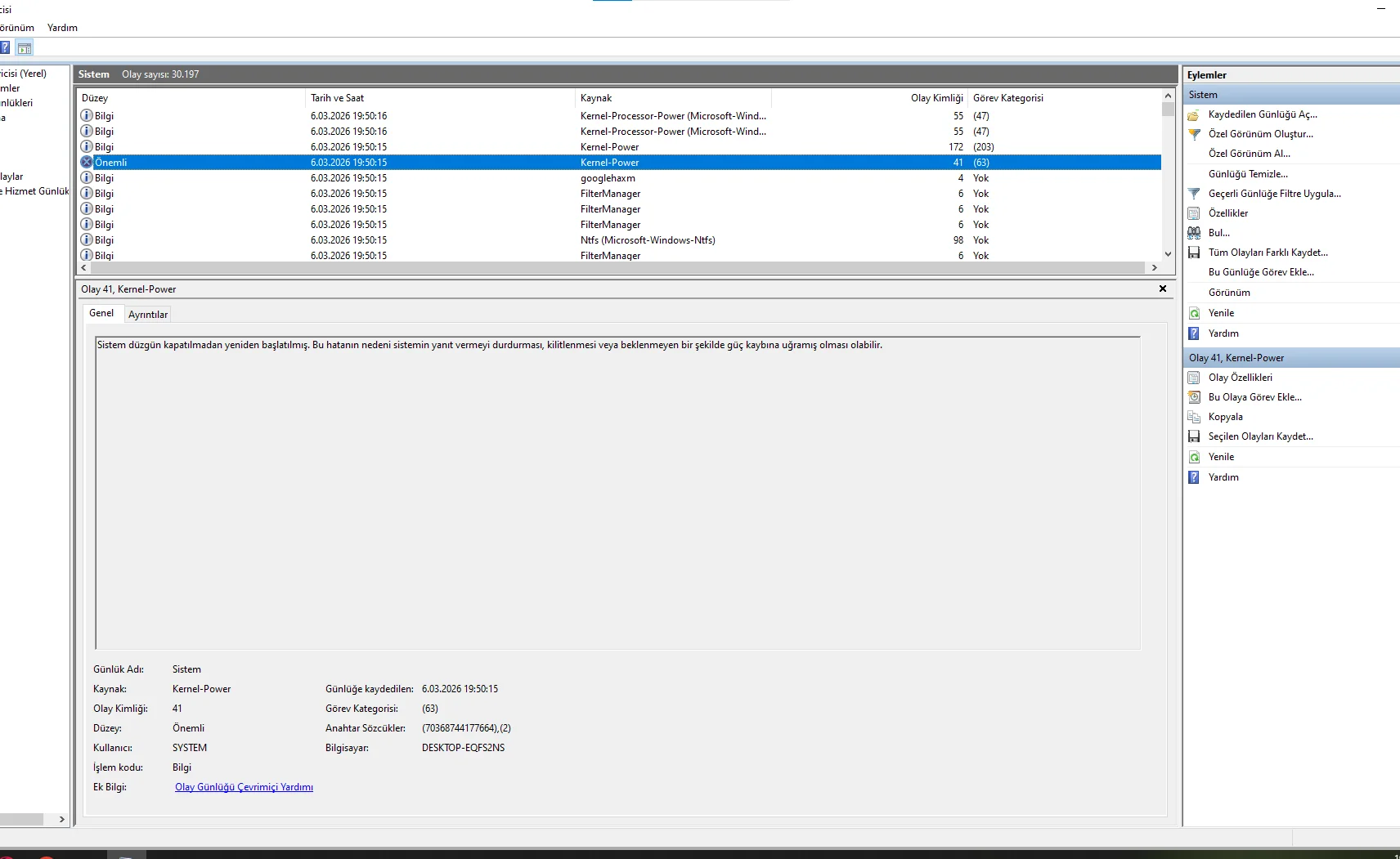Screen dimensions: 1400x859
Task: Click the keywords value (70368744177664),(2)
Action: pyautogui.click(x=466, y=728)
